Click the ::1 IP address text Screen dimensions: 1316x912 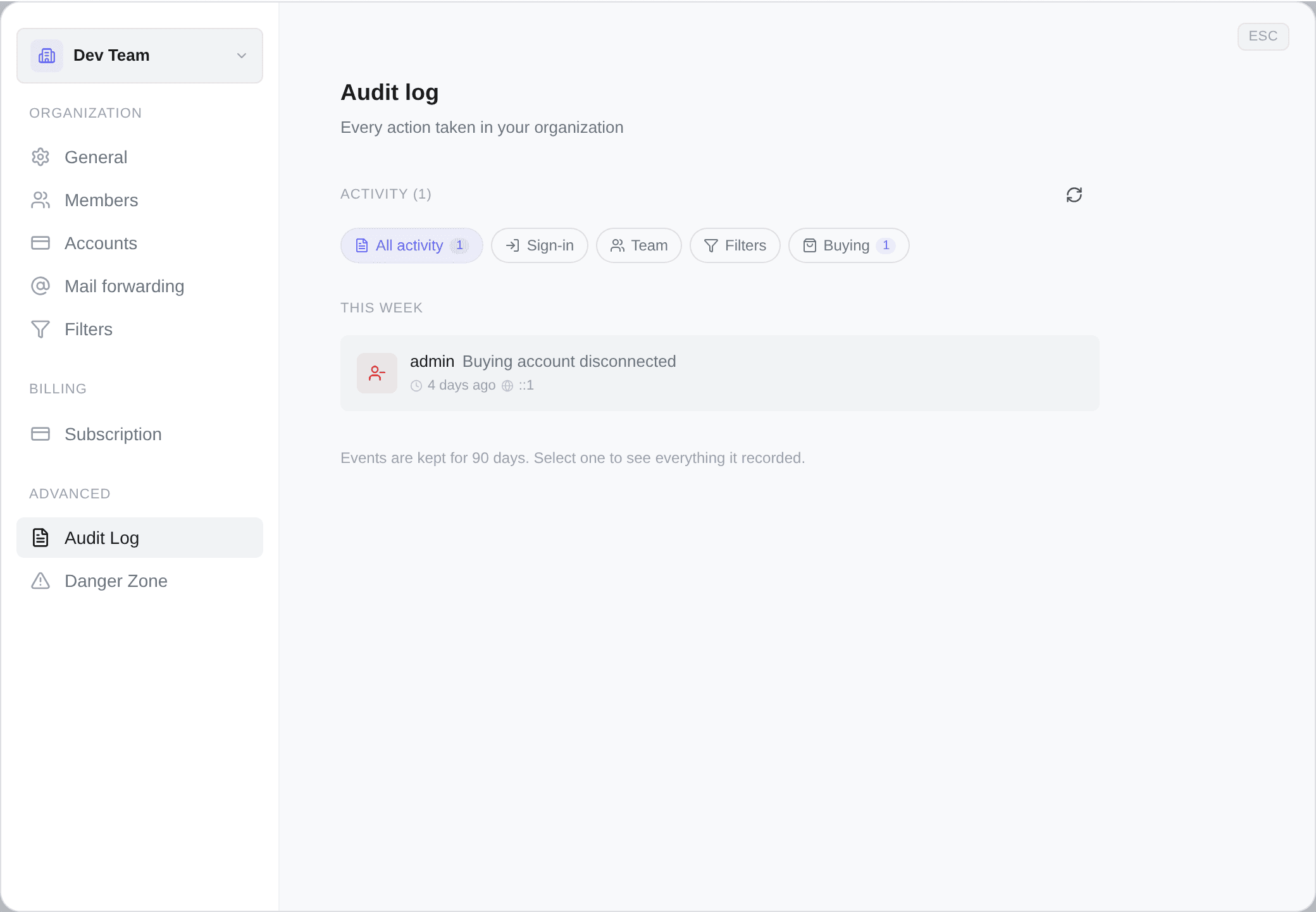coord(526,385)
